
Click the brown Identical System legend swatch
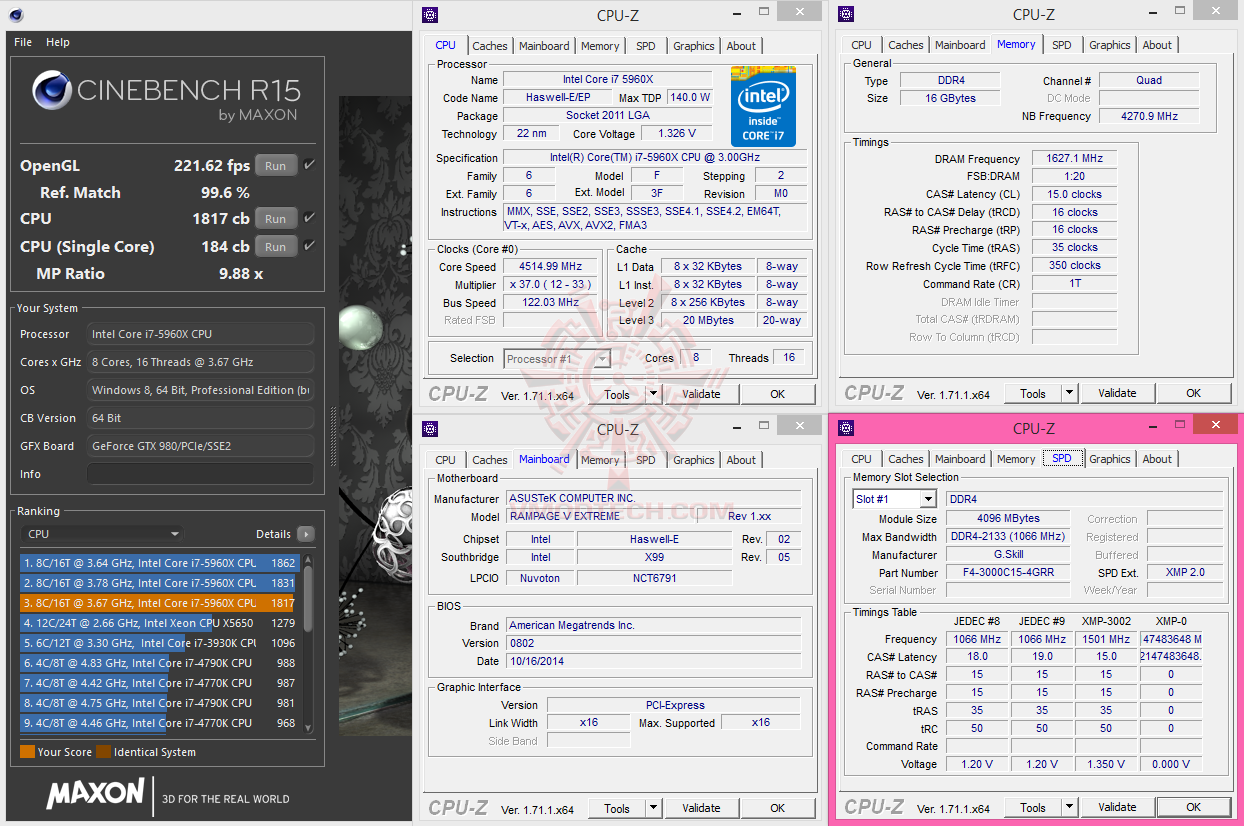(103, 752)
